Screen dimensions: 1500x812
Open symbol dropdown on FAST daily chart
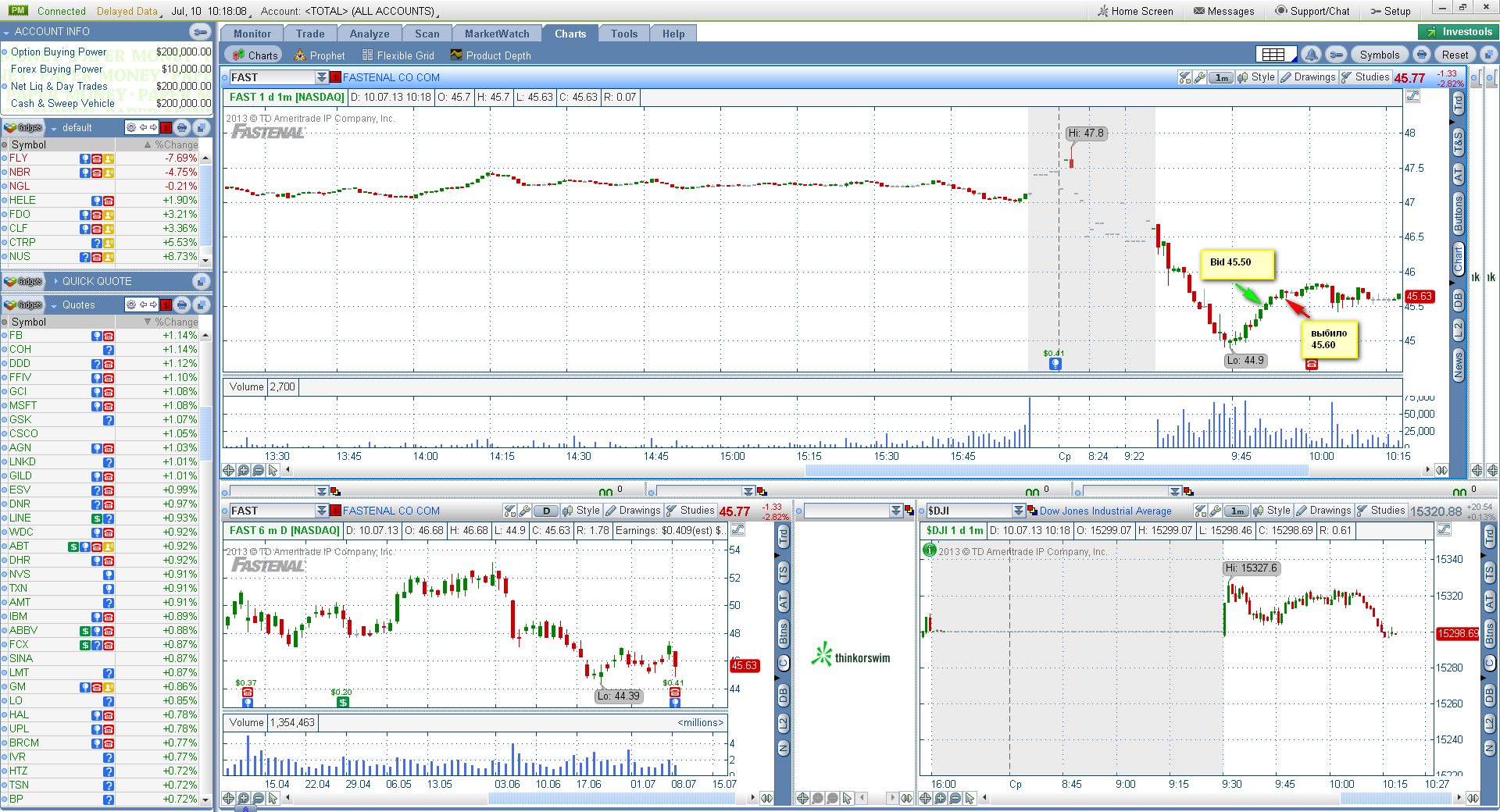322,511
